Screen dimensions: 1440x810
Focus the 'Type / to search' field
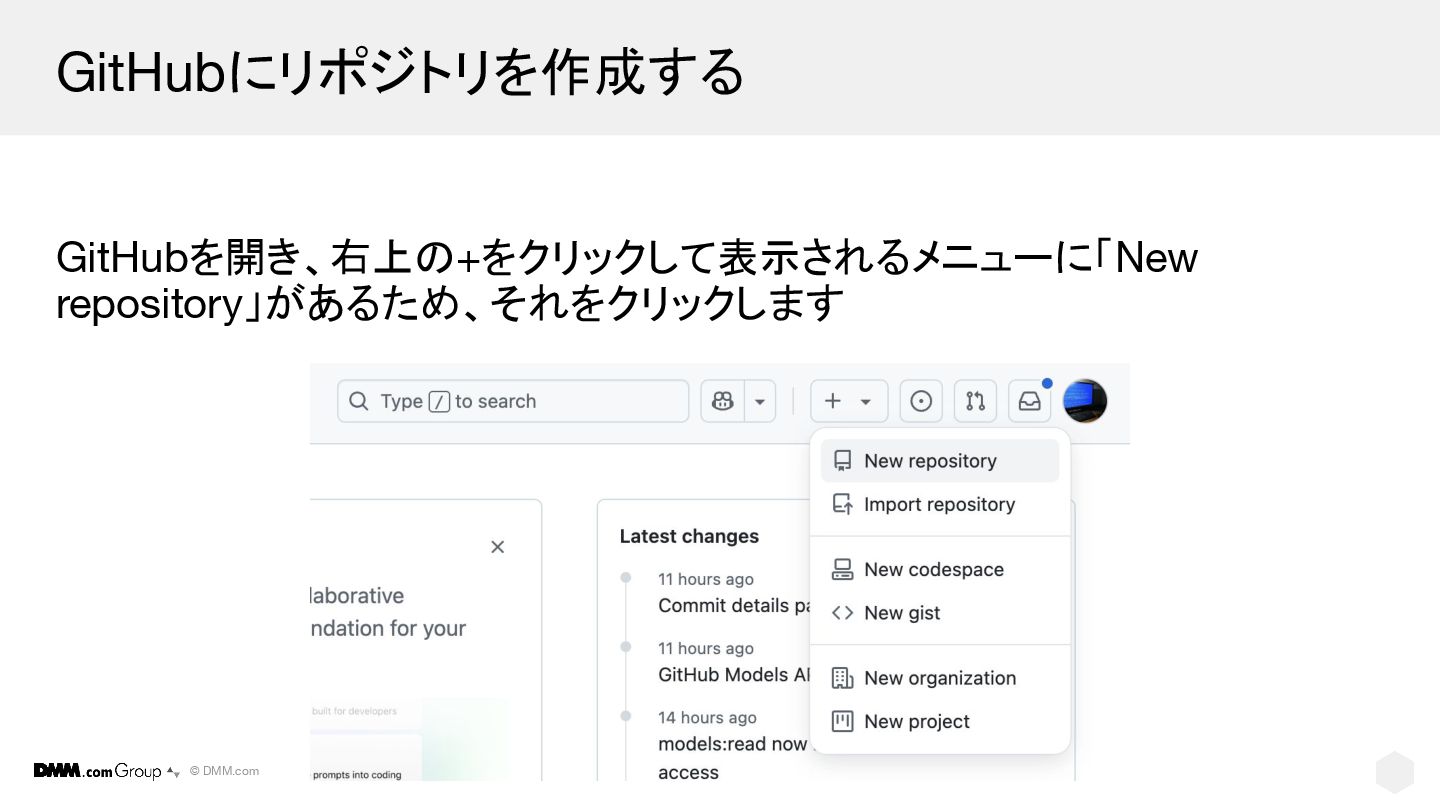[x=513, y=401]
